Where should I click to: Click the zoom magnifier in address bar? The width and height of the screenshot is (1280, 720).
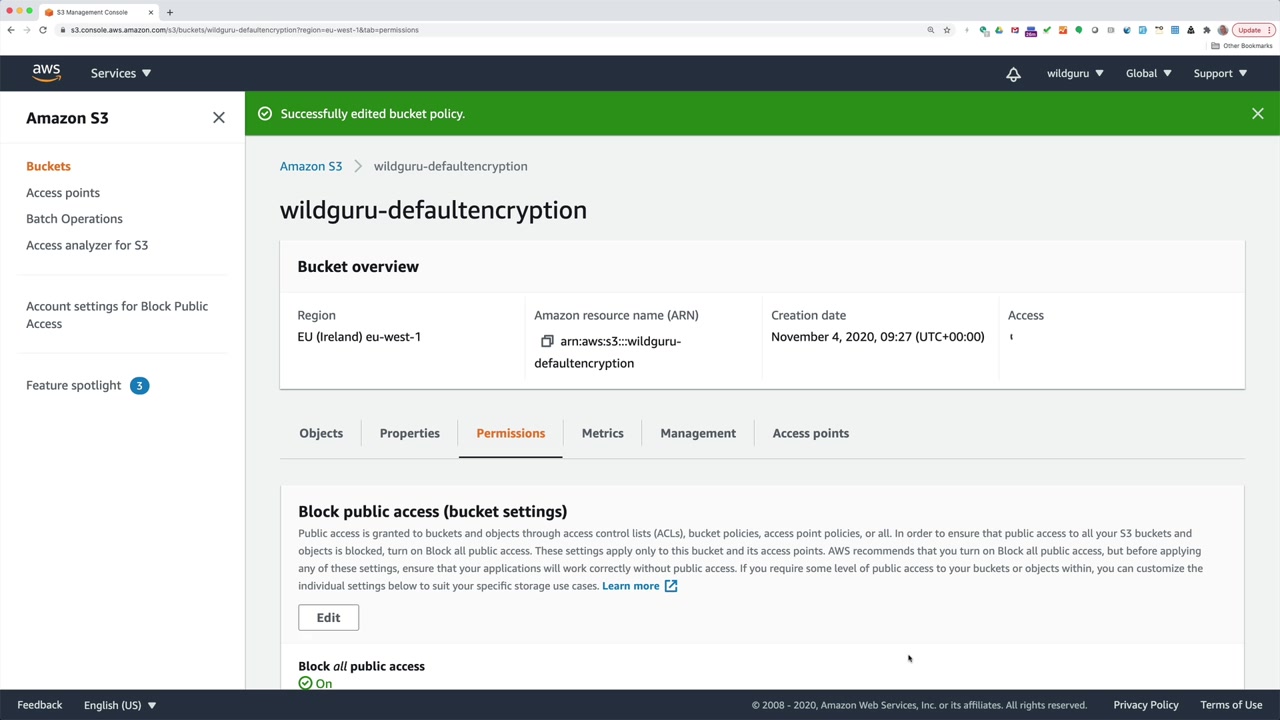click(x=931, y=30)
